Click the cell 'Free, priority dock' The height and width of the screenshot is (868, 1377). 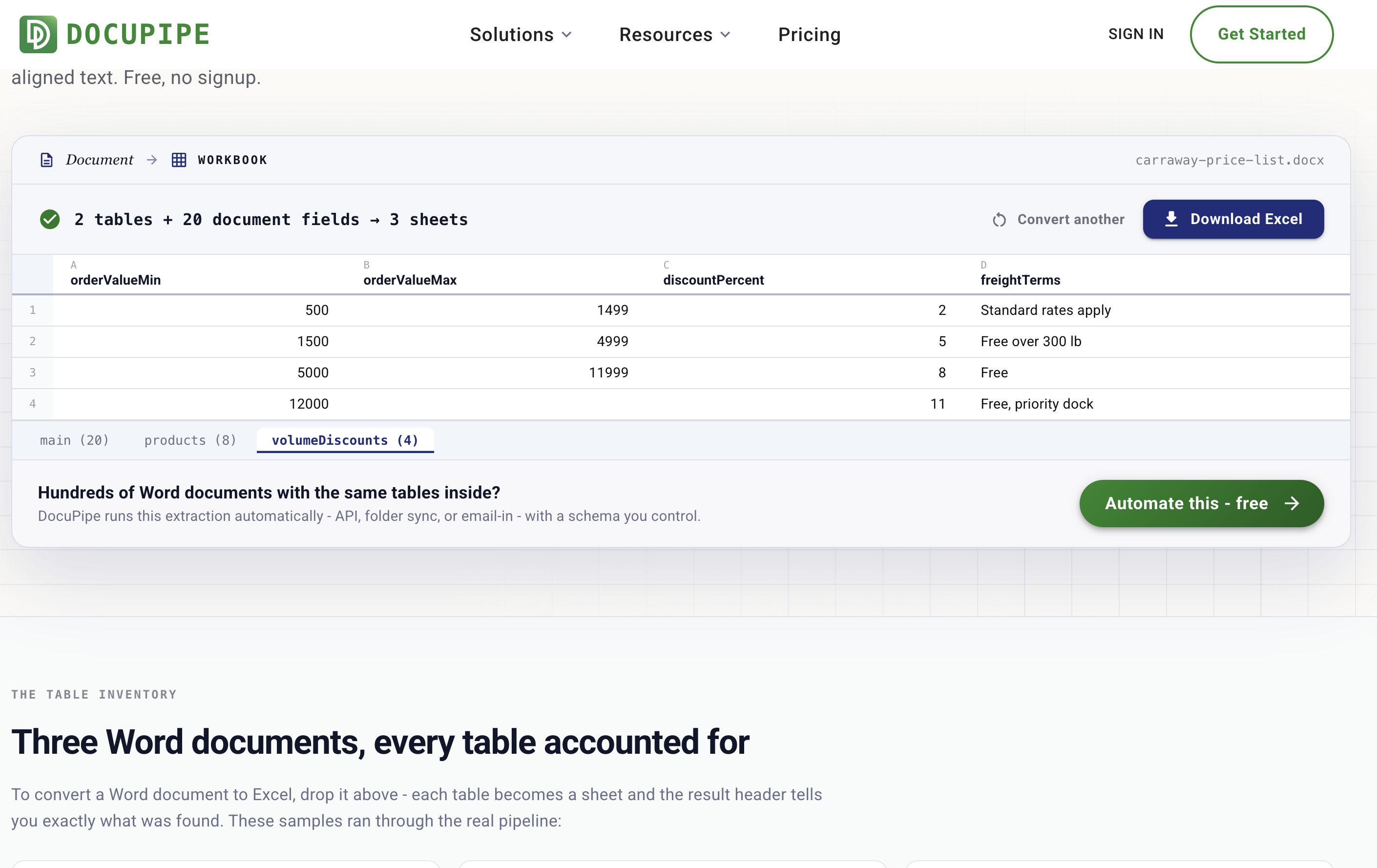(1157, 404)
